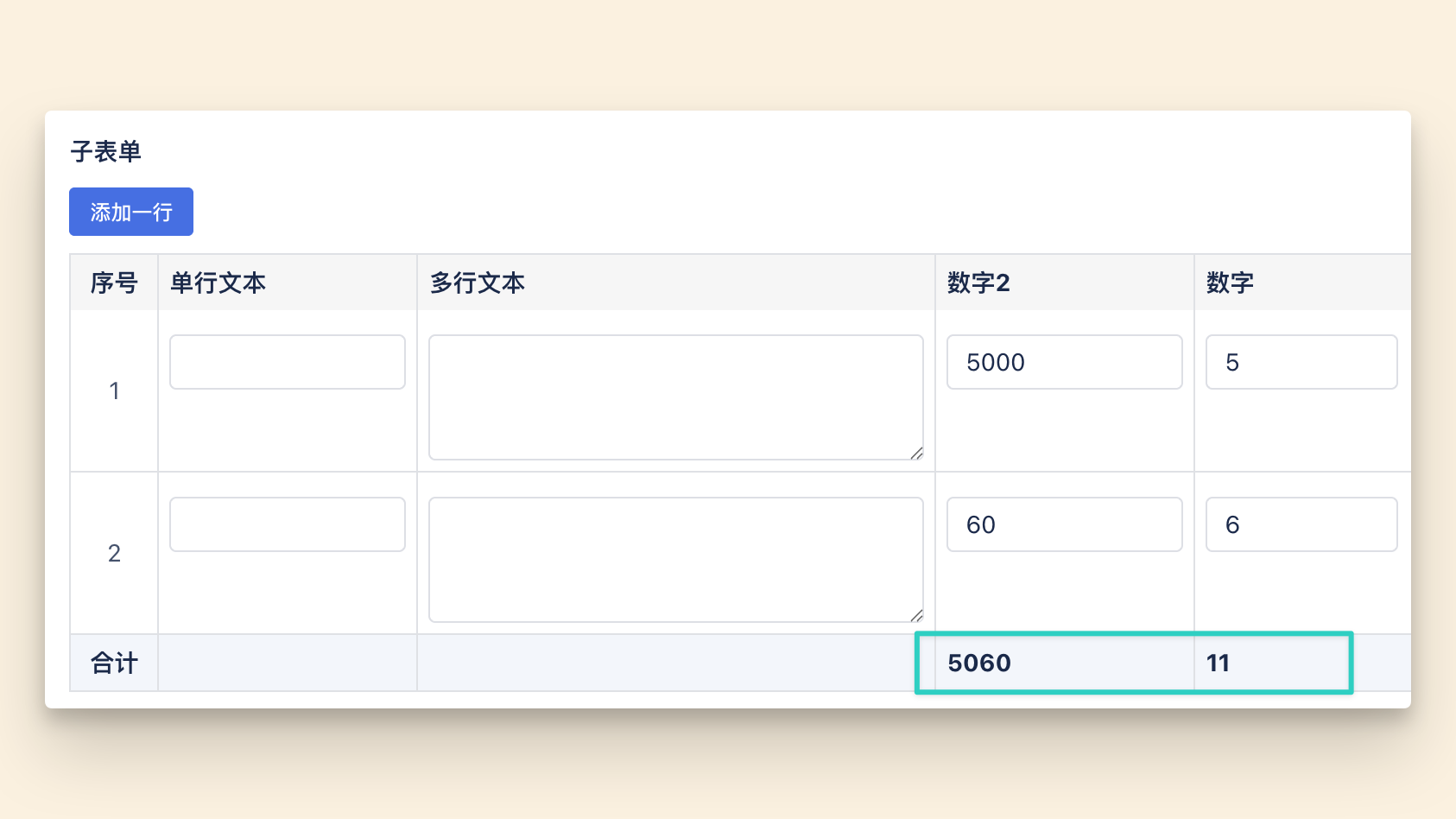Click the 单行文本 column header
The height and width of the screenshot is (819, 1456).
(217, 283)
